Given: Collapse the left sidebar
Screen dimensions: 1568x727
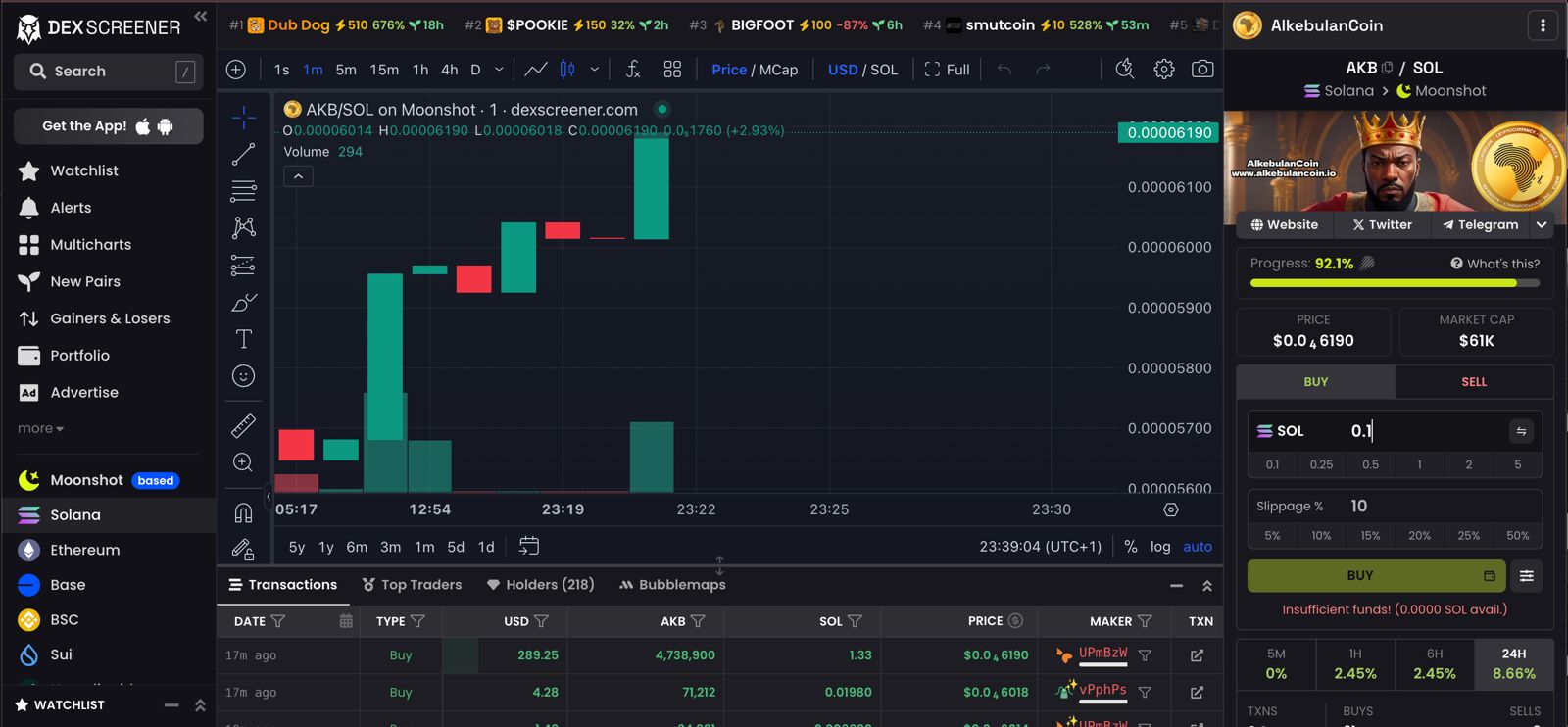Looking at the screenshot, I should tap(201, 17).
